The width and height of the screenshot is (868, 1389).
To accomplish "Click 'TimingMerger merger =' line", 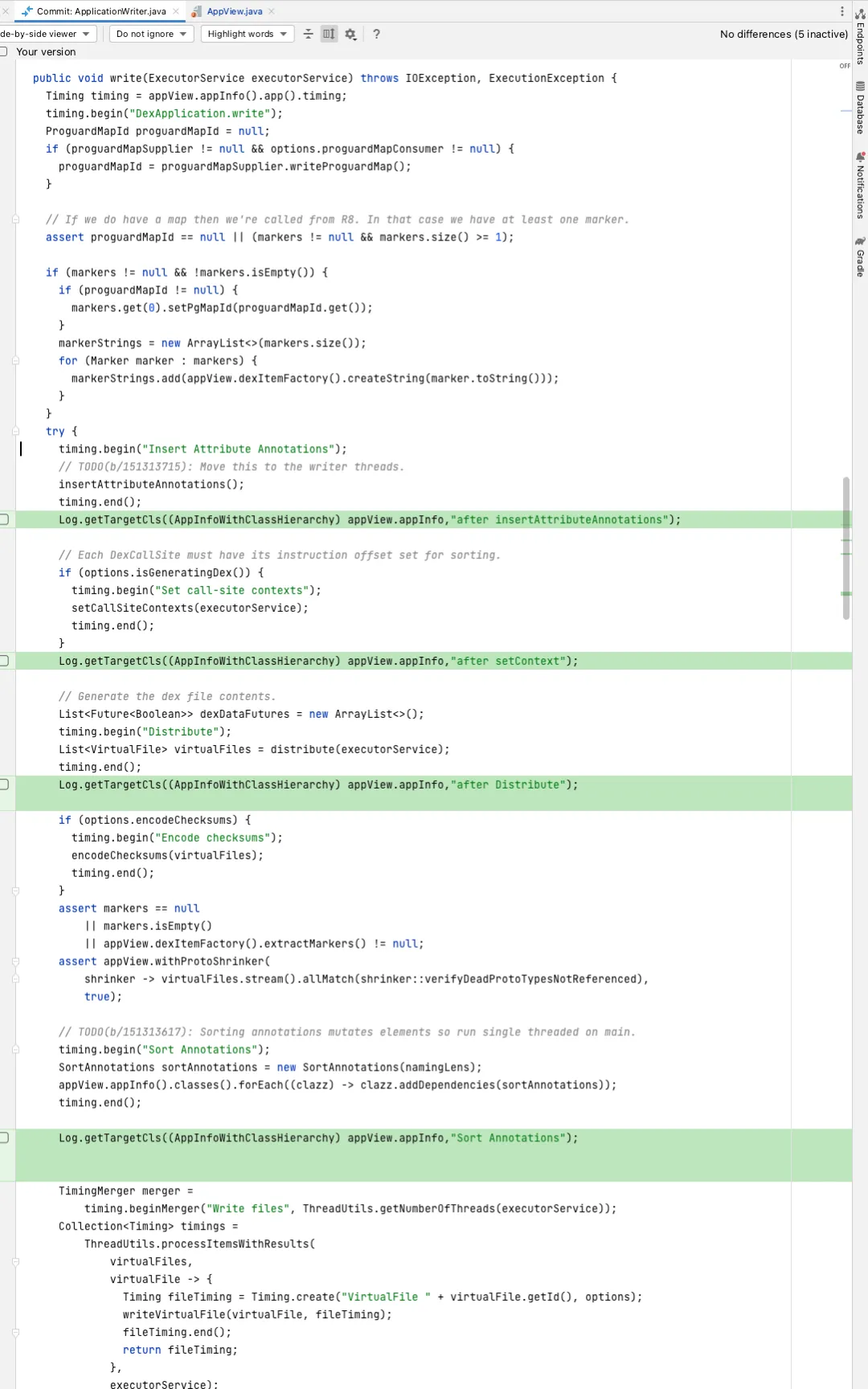I will 125,1191.
